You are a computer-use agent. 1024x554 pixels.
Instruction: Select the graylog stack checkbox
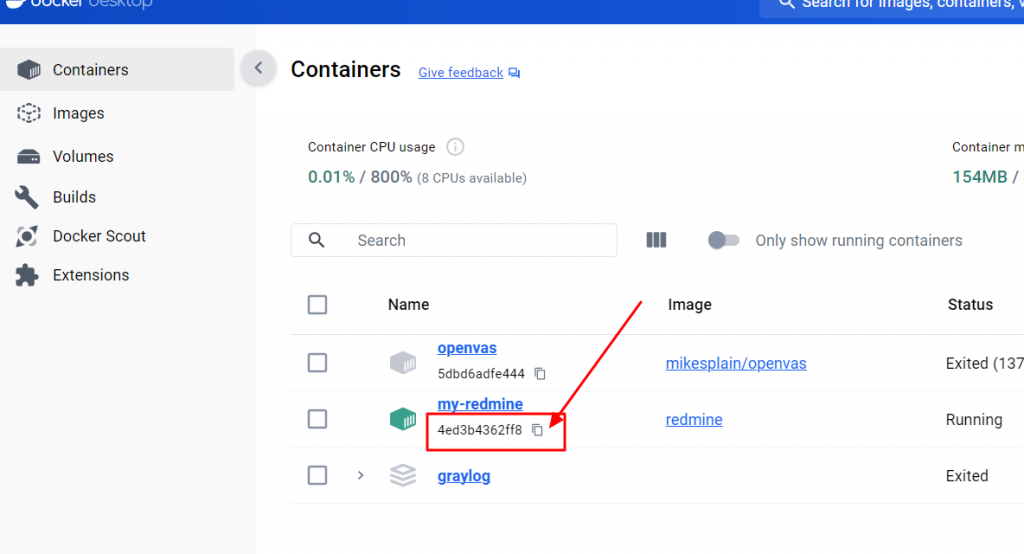[317, 475]
